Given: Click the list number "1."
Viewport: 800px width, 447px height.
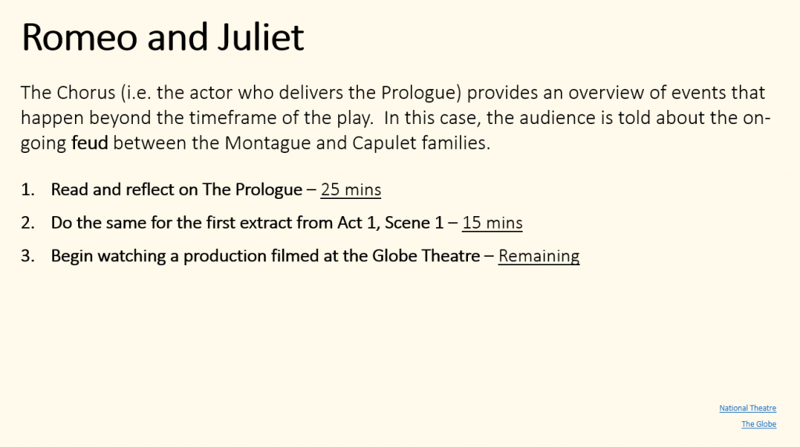Looking at the screenshot, I should (28, 190).
